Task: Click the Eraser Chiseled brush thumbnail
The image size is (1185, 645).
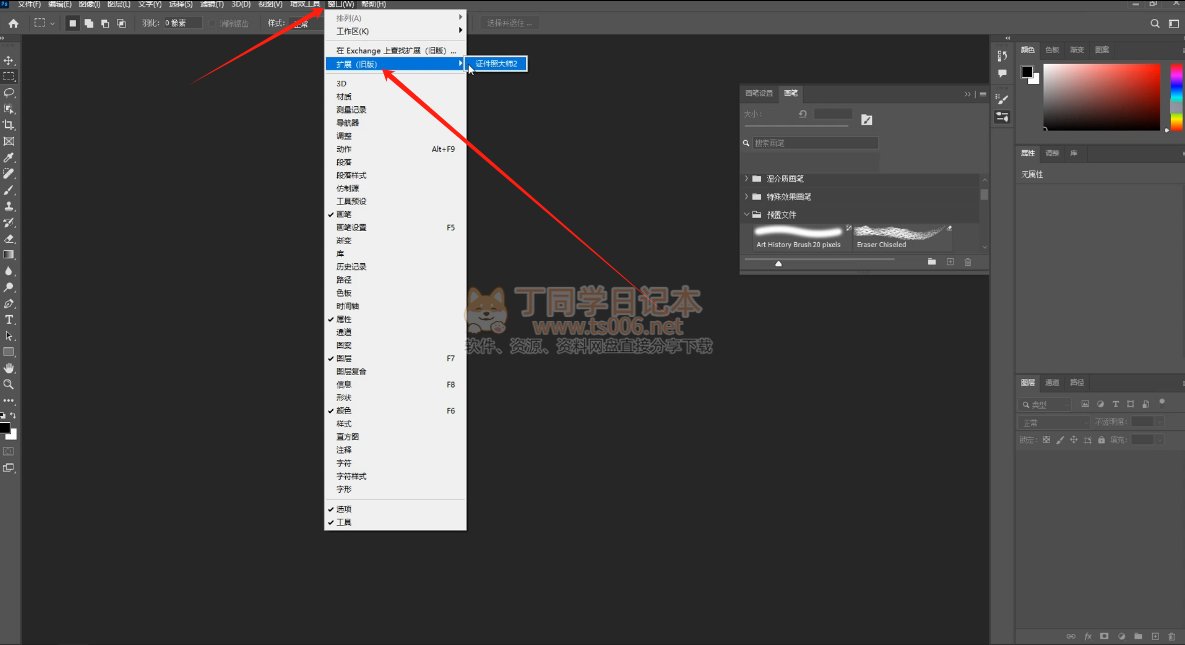Action: pos(903,237)
